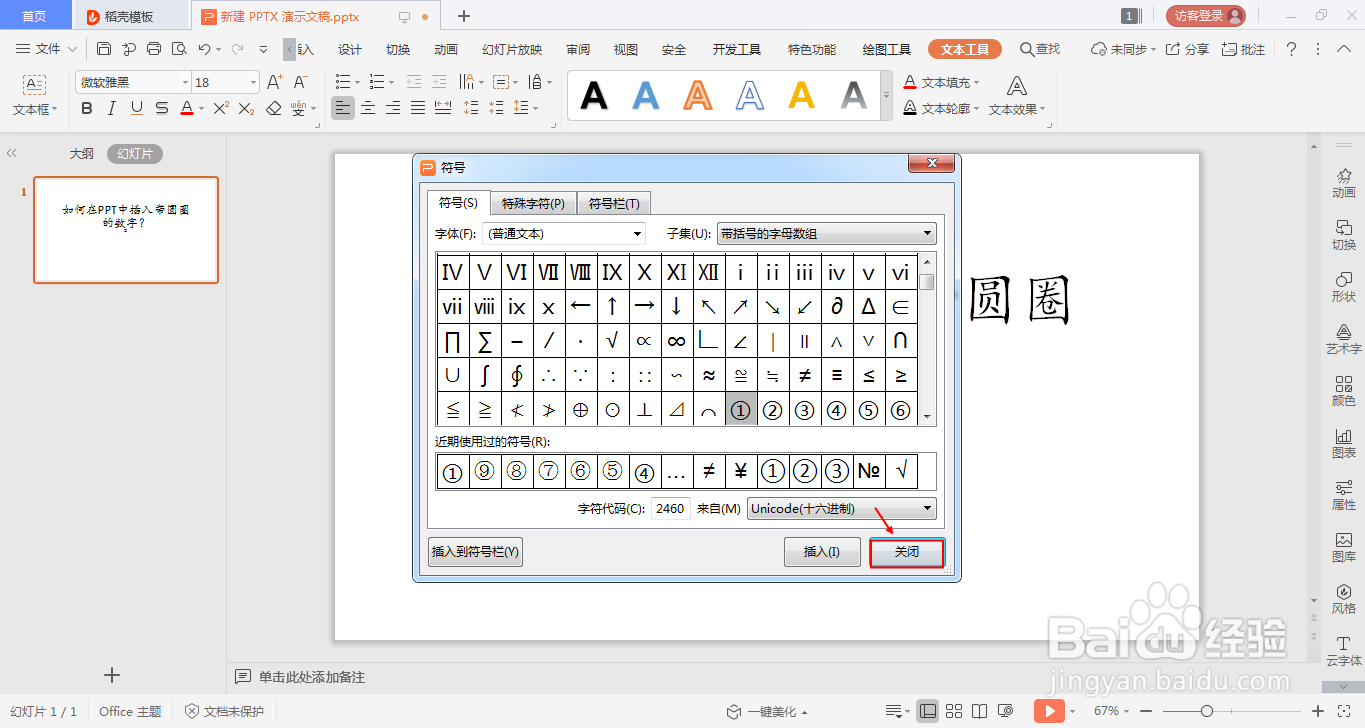This screenshot has width=1365, height=728.
Task: Toggle italic formatting
Action: tap(111, 108)
